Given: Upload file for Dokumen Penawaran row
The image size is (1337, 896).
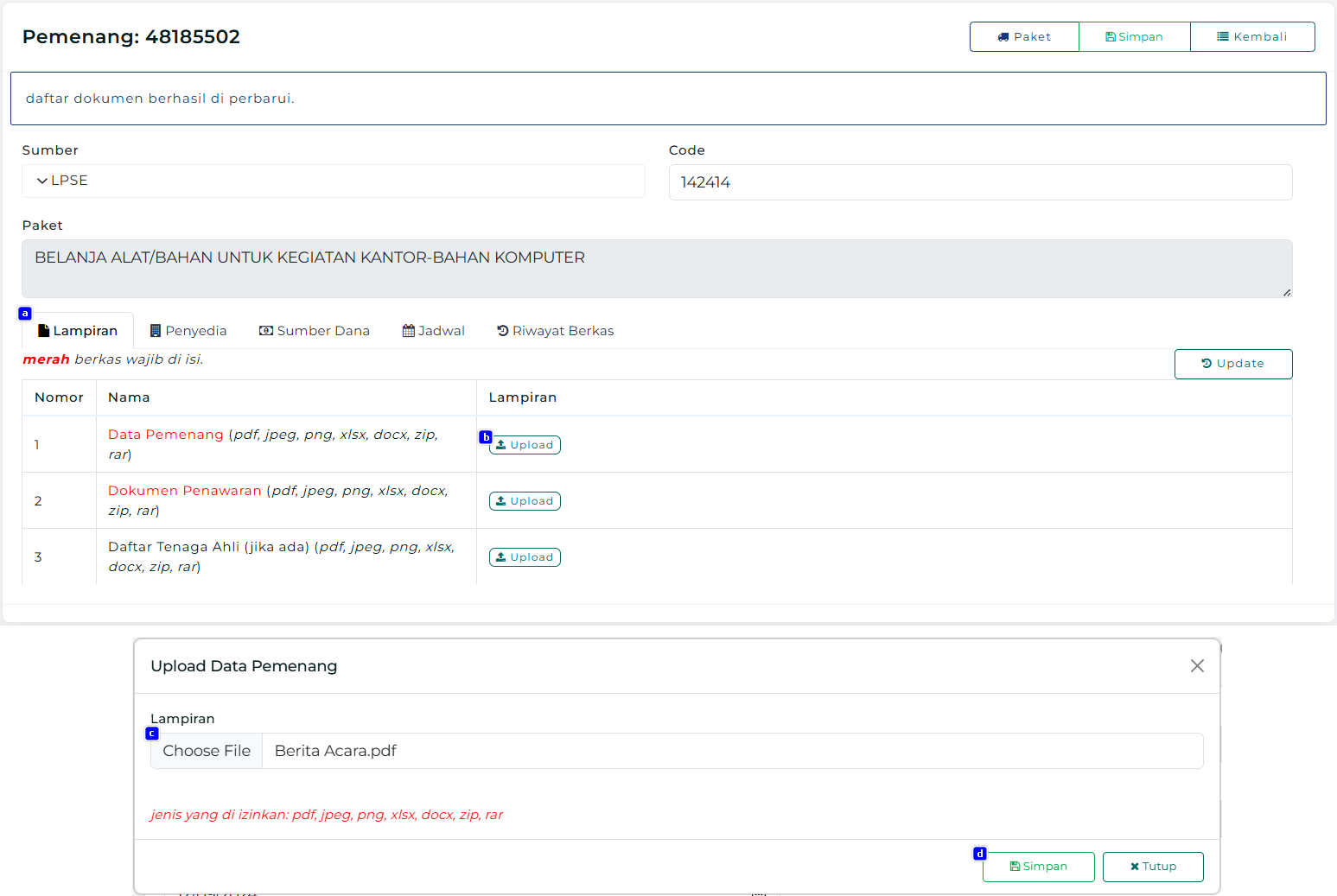Looking at the screenshot, I should (x=525, y=501).
